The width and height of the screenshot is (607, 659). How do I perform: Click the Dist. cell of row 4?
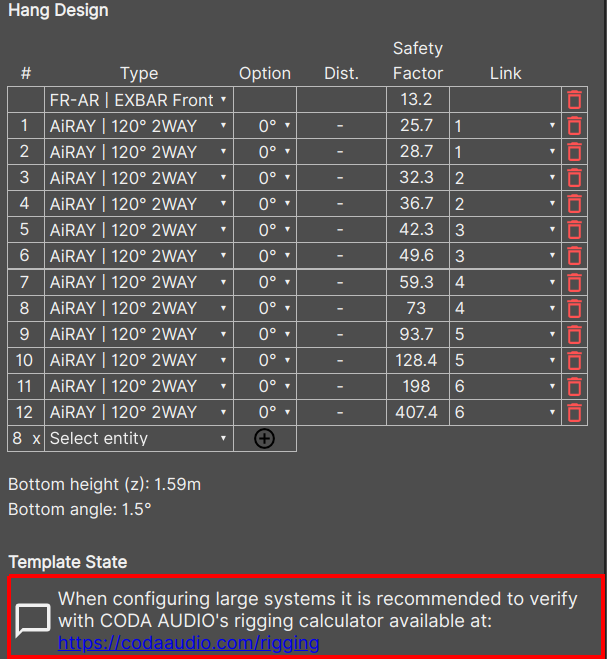(341, 204)
